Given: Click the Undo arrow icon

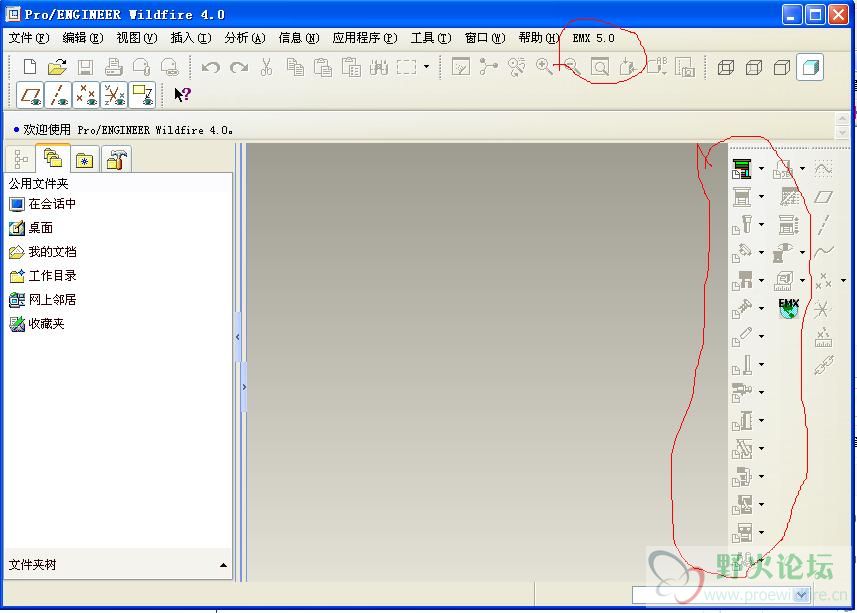Looking at the screenshot, I should click(x=211, y=67).
